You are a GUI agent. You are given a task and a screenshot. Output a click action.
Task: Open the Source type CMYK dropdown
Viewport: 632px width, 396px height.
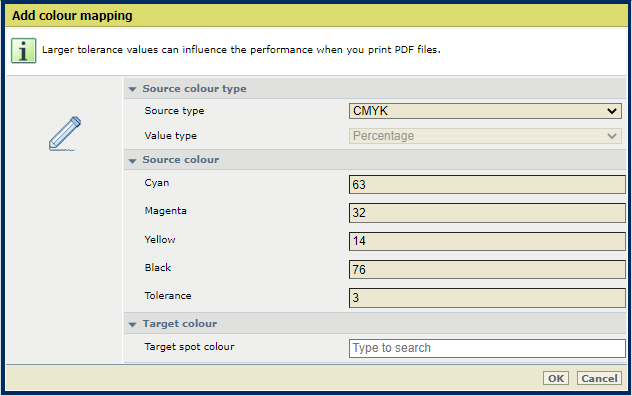(x=485, y=111)
